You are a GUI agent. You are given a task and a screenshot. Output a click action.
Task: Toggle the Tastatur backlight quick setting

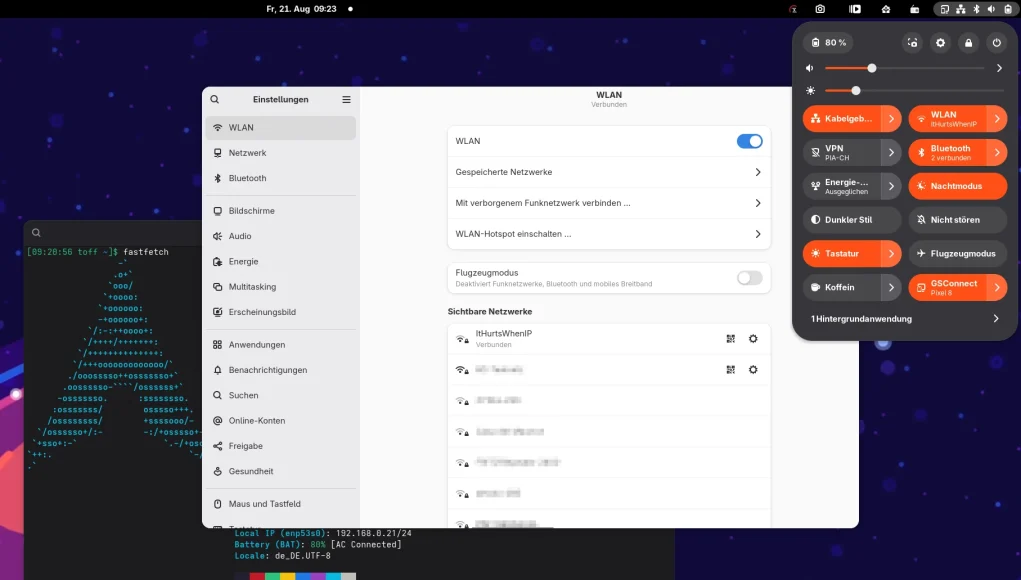(842, 254)
